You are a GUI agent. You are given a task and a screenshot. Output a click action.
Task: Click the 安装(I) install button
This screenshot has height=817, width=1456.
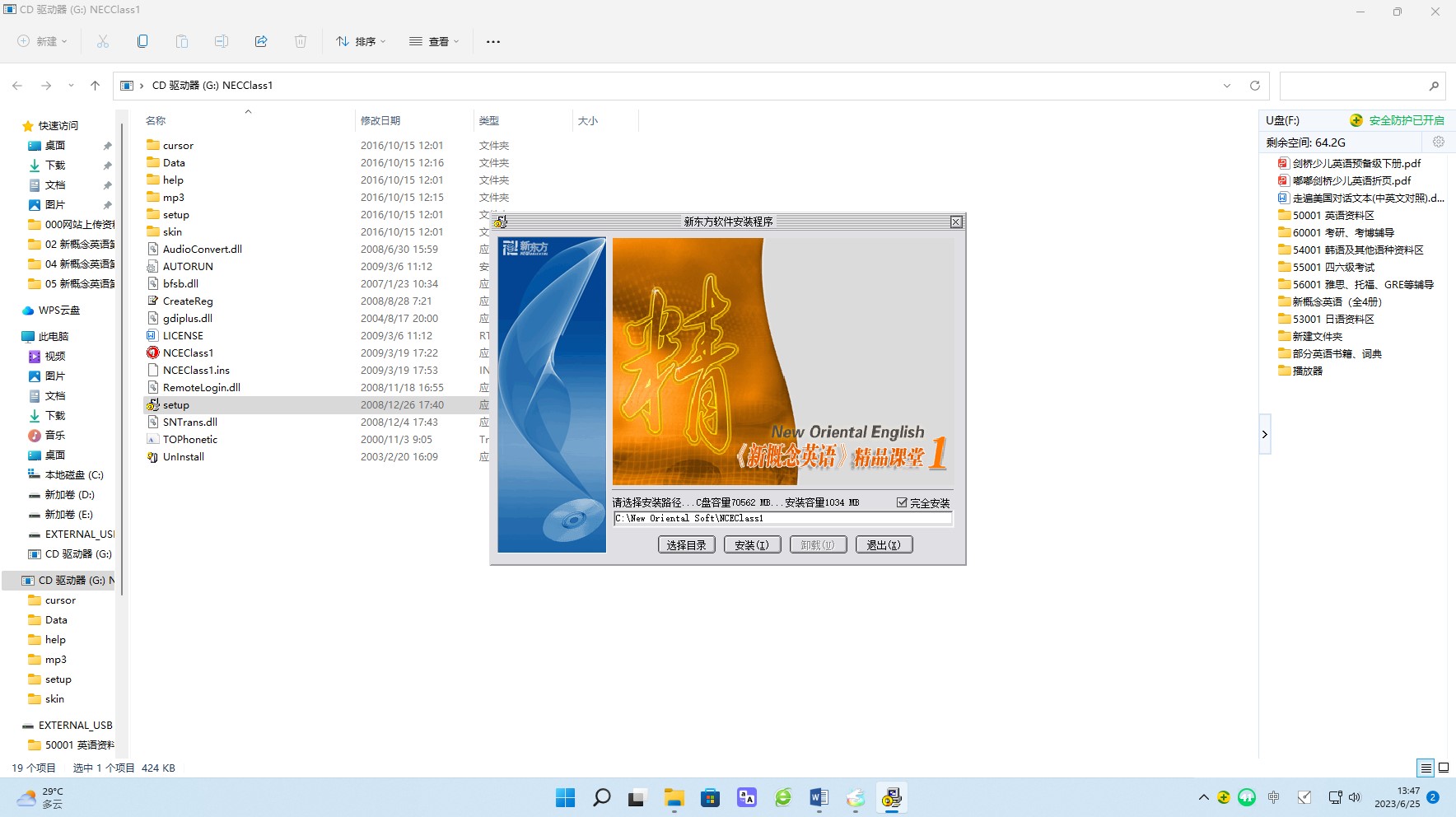coord(752,545)
